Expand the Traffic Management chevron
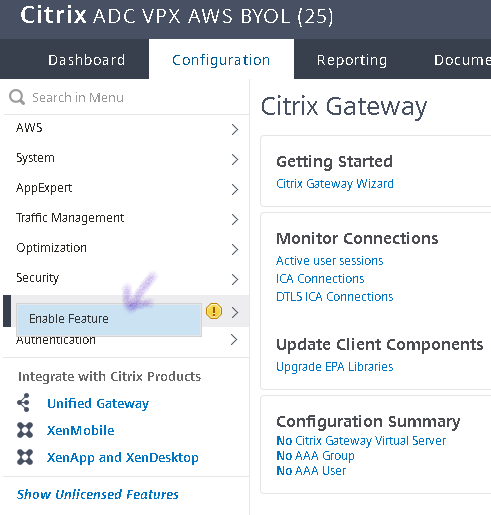The height and width of the screenshot is (515, 491). 235,219
